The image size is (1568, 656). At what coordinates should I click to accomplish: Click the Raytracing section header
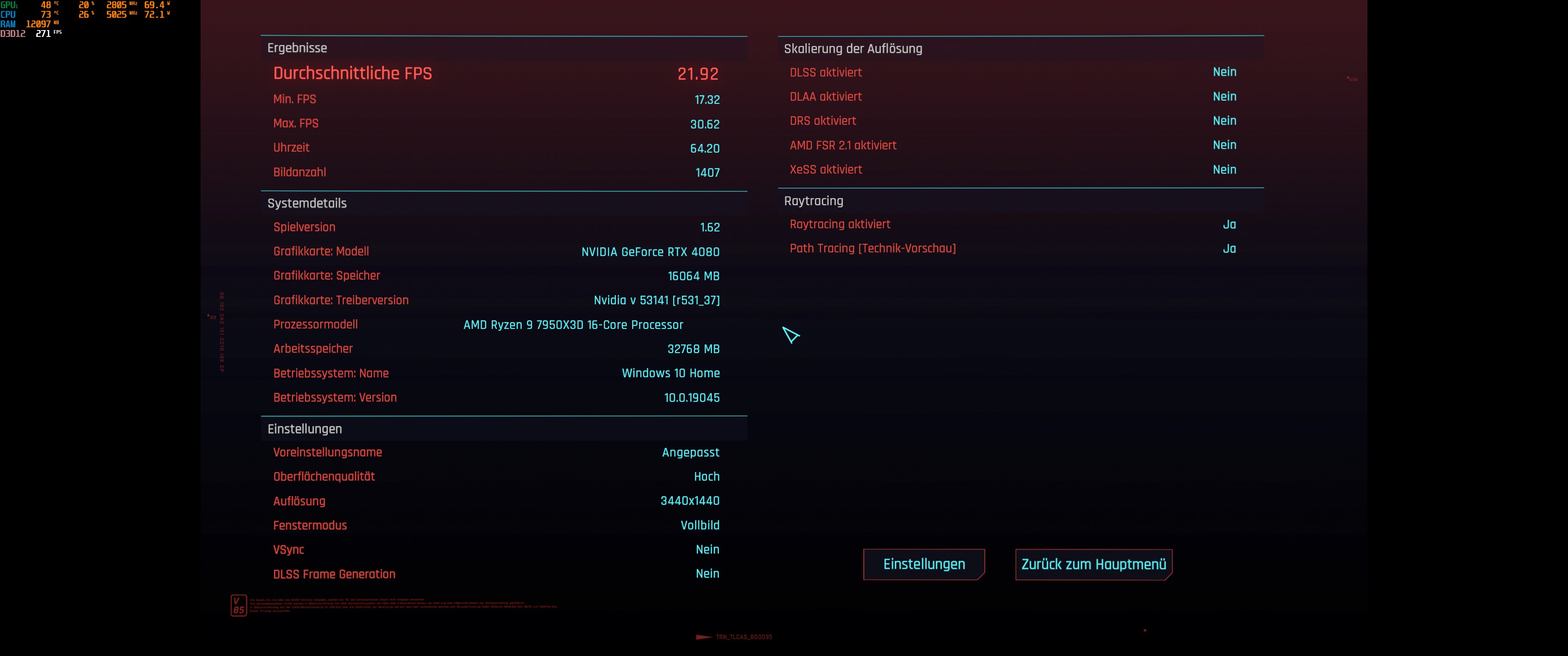tap(813, 201)
